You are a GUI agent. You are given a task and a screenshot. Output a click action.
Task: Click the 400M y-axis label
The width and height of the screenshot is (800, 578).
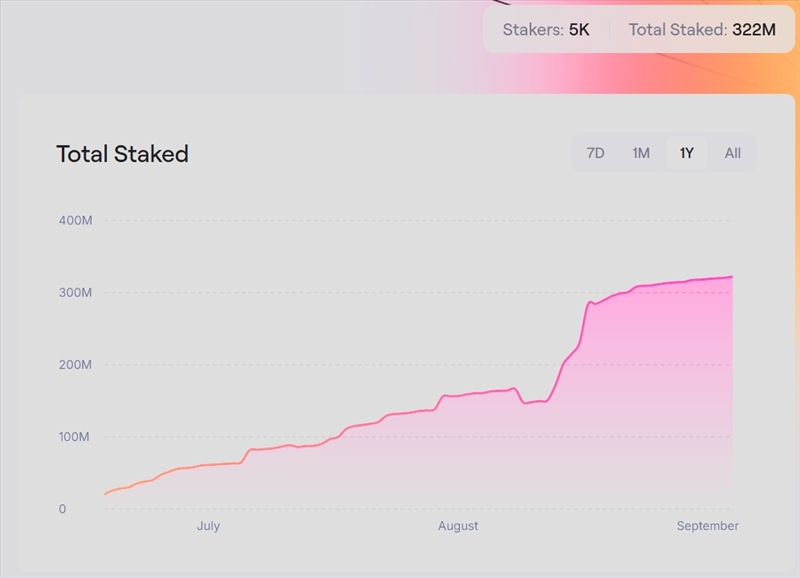(x=76, y=220)
